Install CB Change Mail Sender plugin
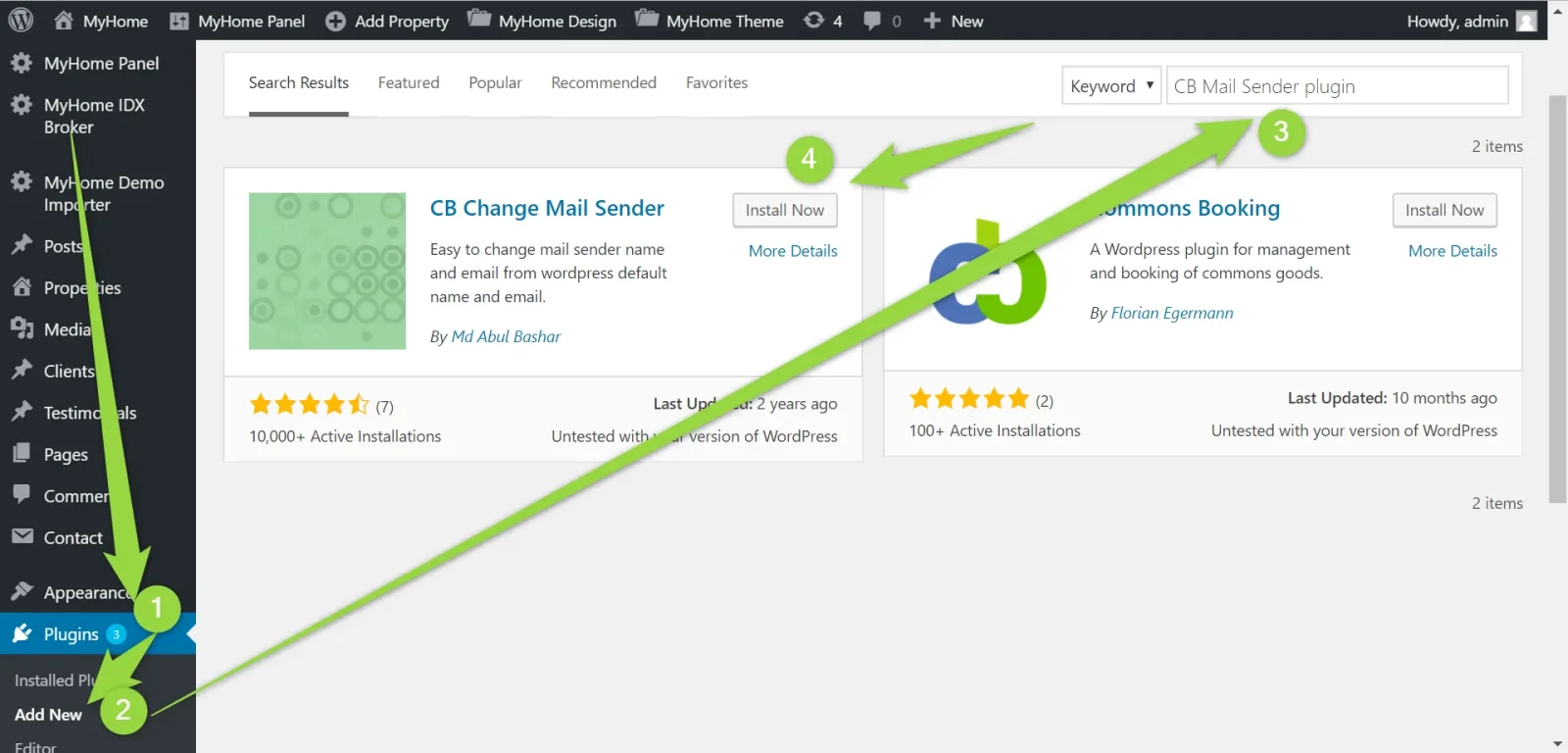Screen dimensions: 1568x753 785,210
